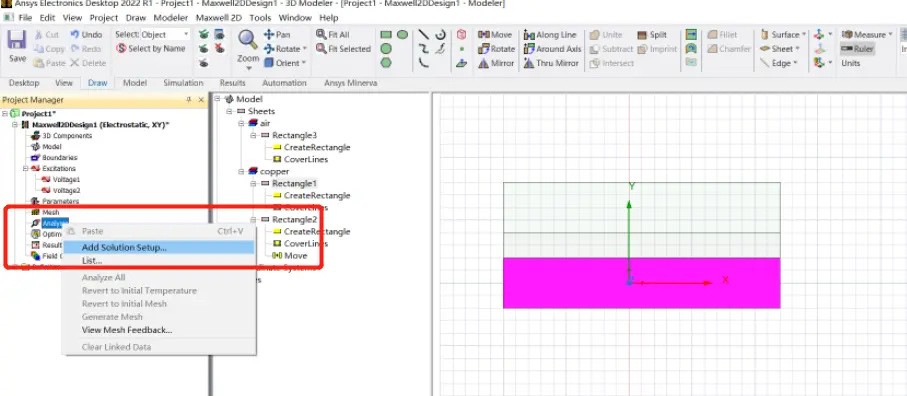Click the Undo toolbar button
The image size is (907, 396).
point(86,35)
